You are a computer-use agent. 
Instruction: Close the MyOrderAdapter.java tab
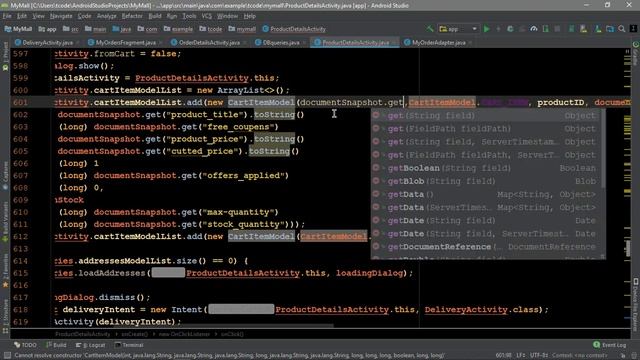click(x=470, y=42)
